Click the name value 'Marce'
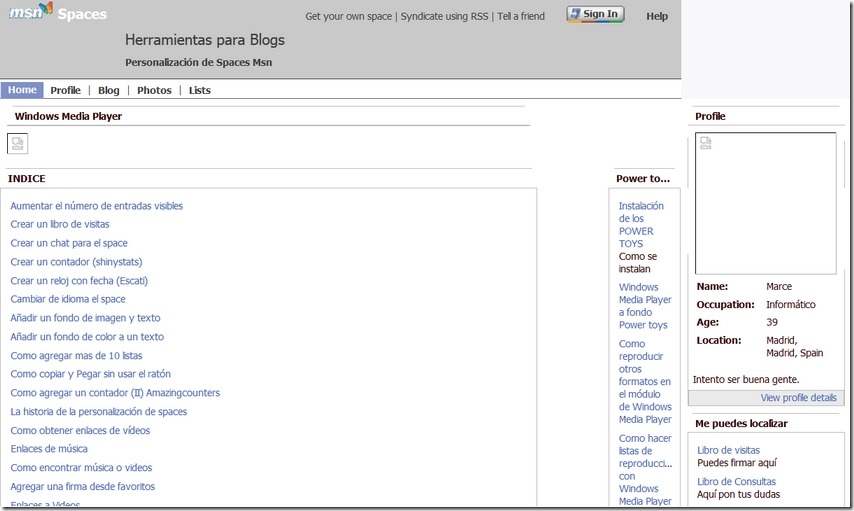 [x=779, y=287]
